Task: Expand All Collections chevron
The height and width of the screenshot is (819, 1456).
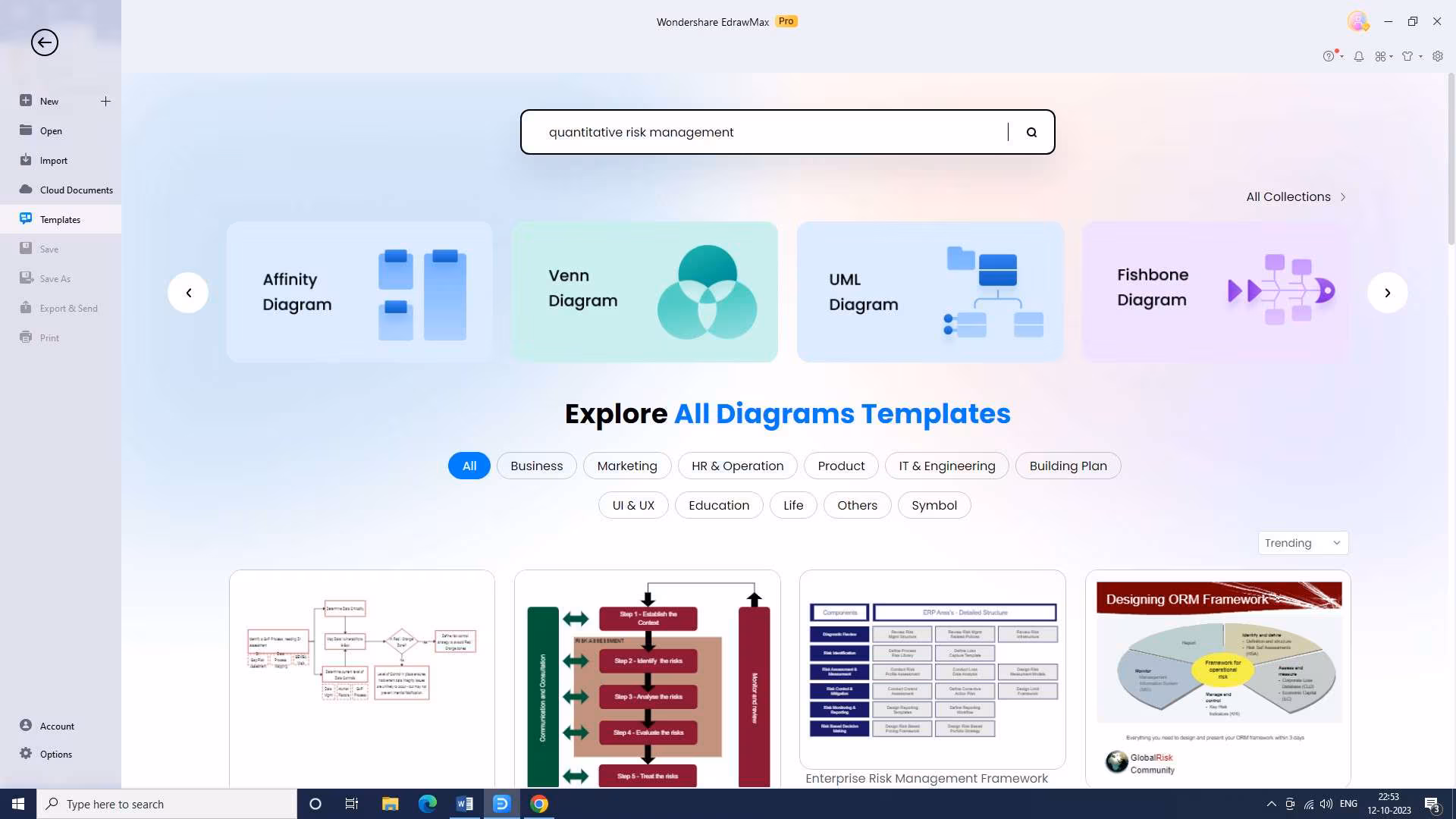Action: [1343, 197]
